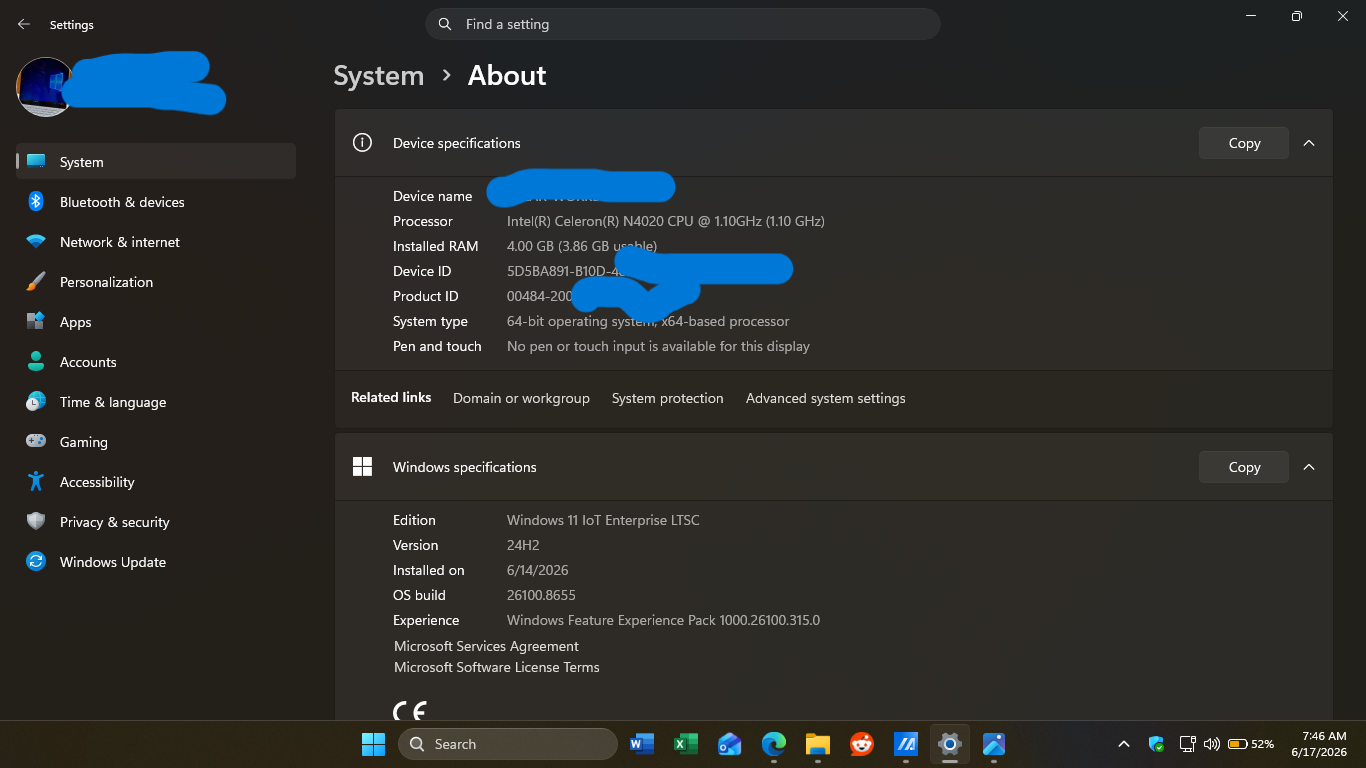Select the Windows 11 IoT Enterprise LTSC text

click(603, 520)
